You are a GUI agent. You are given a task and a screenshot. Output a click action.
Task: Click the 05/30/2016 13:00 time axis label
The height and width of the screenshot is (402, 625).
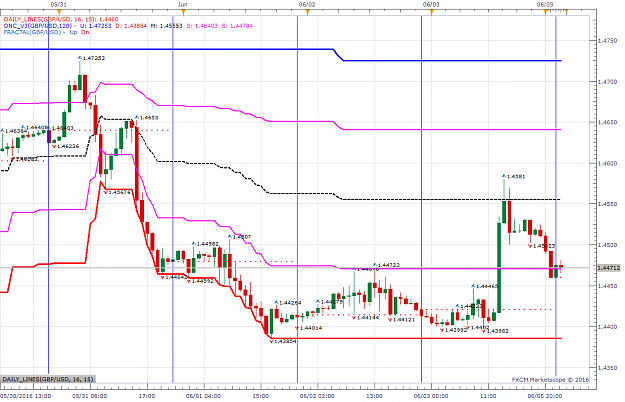tap(26, 396)
